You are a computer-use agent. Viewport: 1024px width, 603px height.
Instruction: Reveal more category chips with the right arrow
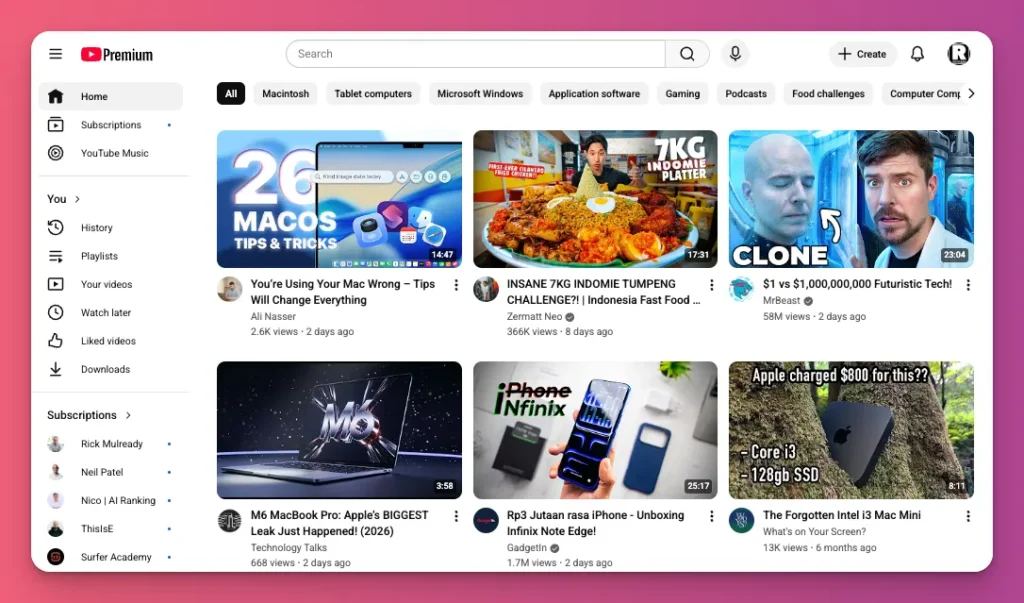[968, 93]
